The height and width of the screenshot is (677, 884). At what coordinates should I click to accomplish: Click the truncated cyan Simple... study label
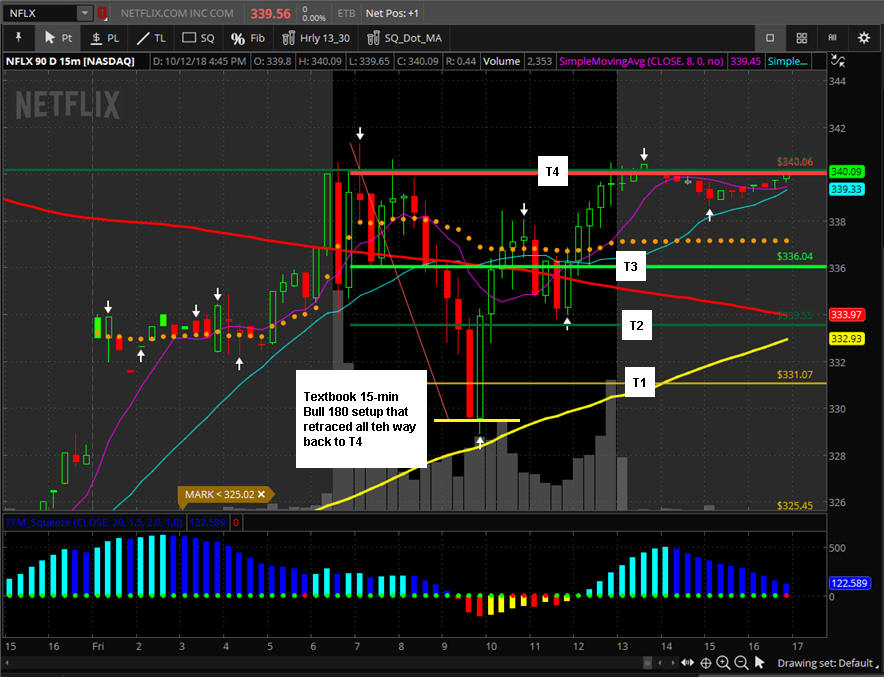point(787,61)
